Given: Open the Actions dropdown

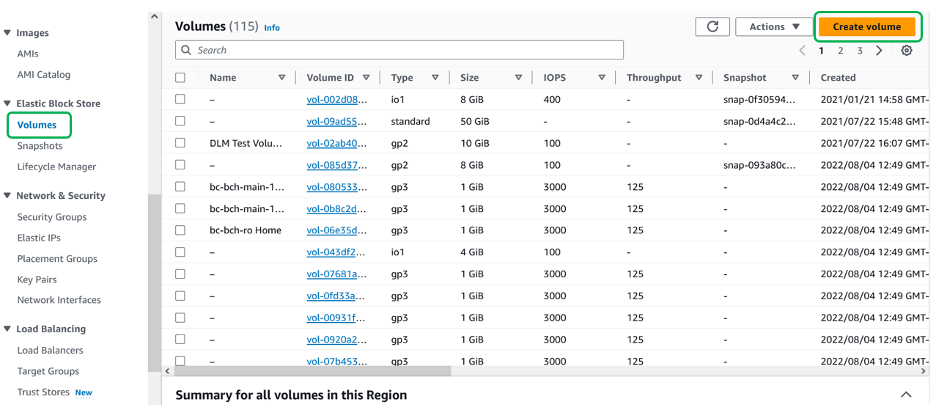Looking at the screenshot, I should click(774, 27).
